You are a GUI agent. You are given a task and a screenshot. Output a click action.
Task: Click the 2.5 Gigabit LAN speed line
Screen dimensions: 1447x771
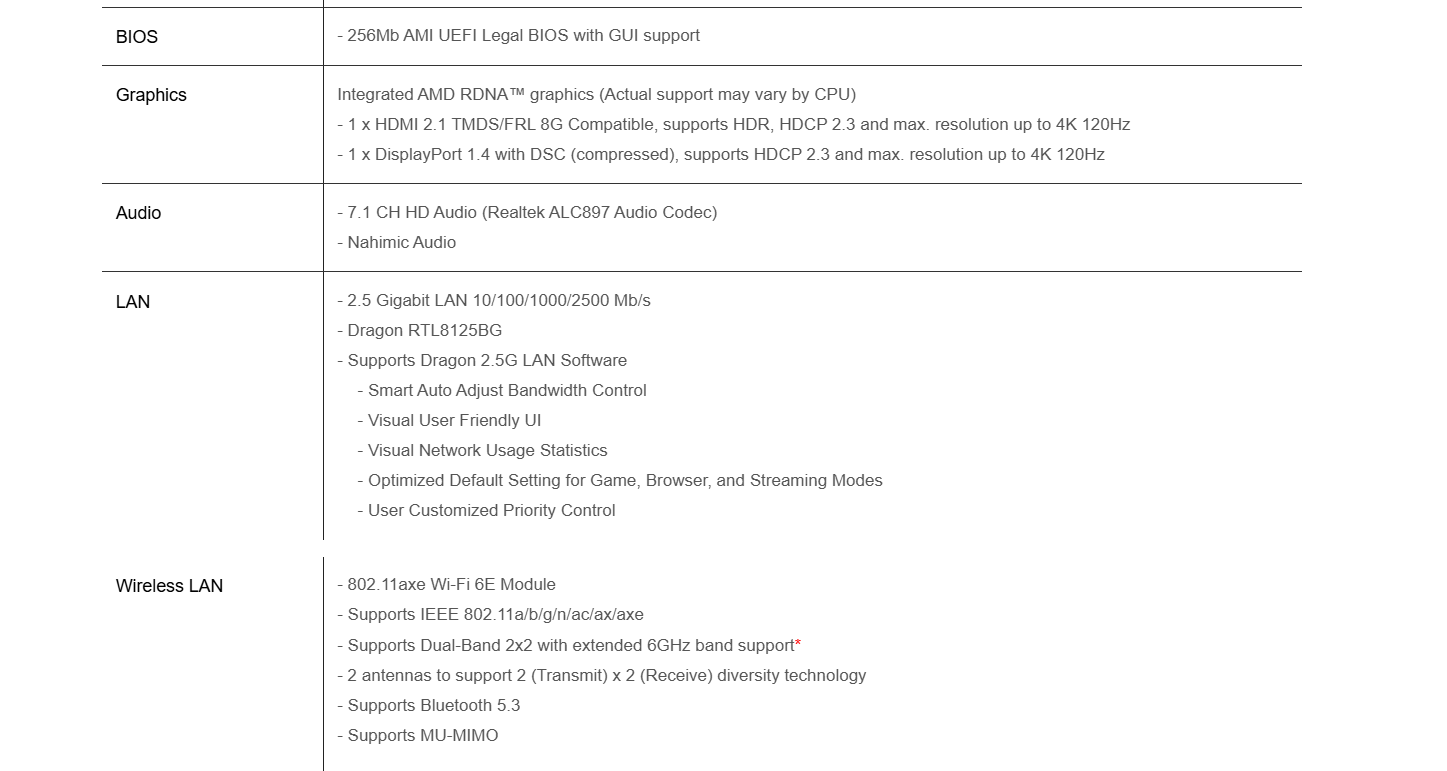pos(494,301)
